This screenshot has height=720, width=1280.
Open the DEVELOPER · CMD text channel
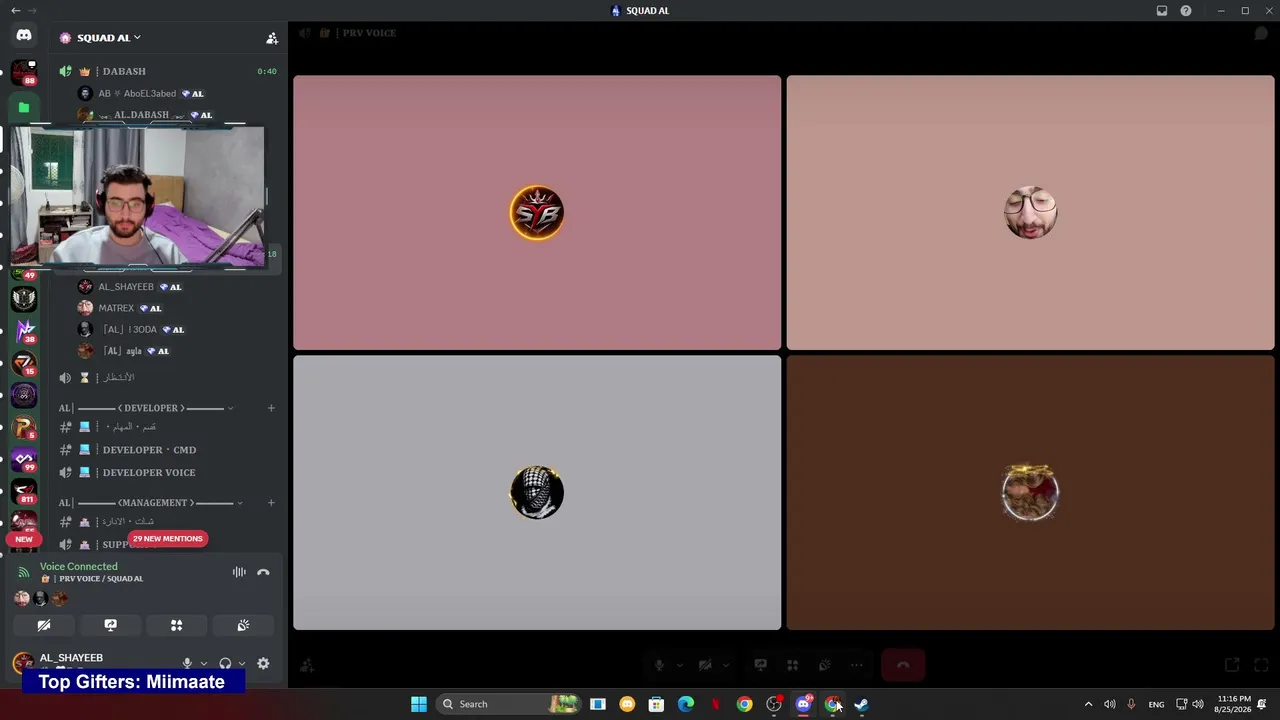pos(168,450)
